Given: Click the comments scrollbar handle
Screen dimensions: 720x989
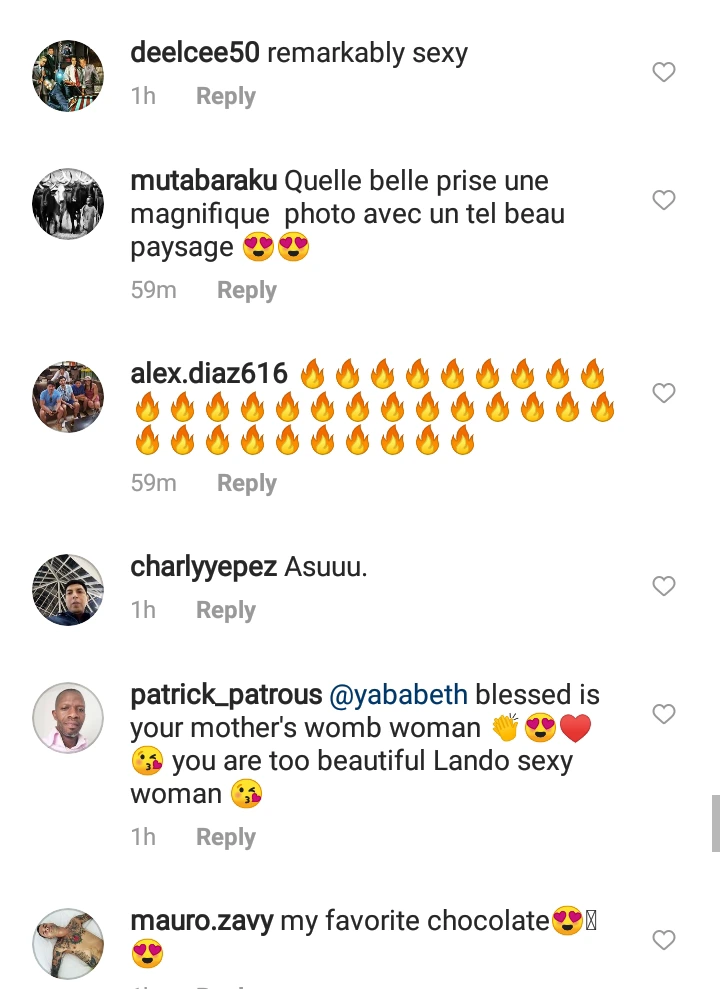Looking at the screenshot, I should click(715, 823).
